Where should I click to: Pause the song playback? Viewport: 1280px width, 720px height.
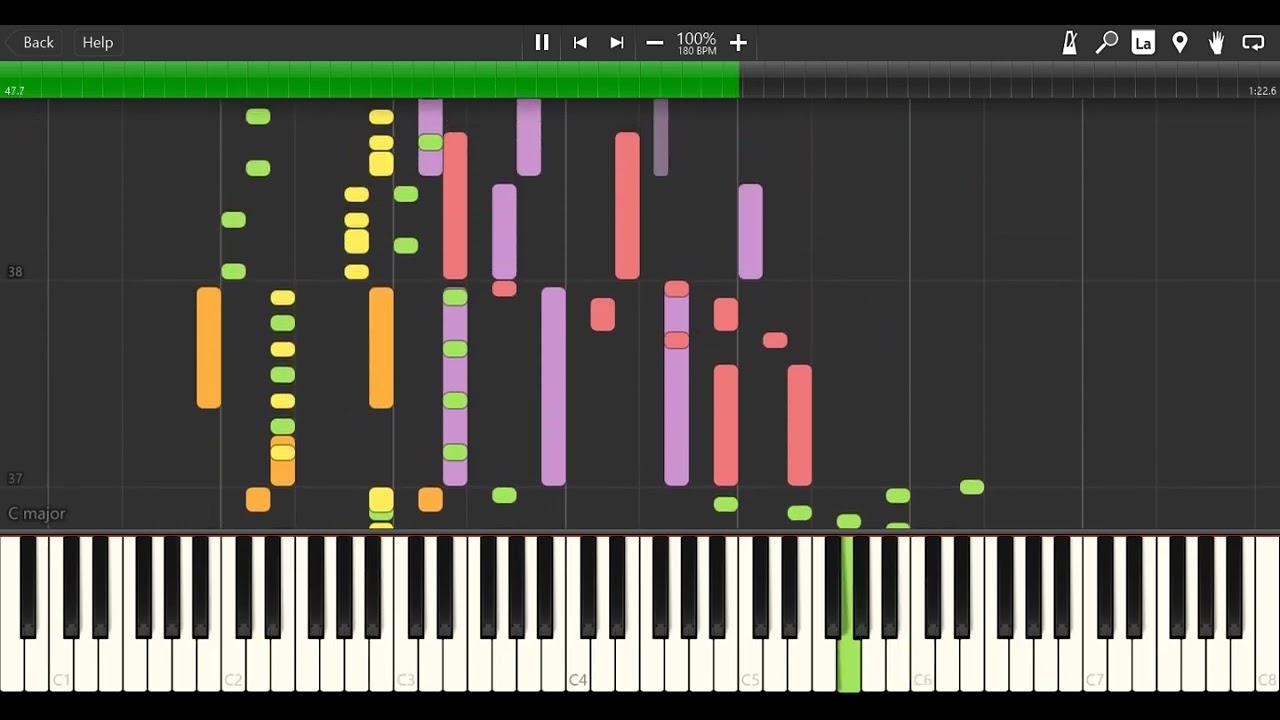(x=542, y=42)
